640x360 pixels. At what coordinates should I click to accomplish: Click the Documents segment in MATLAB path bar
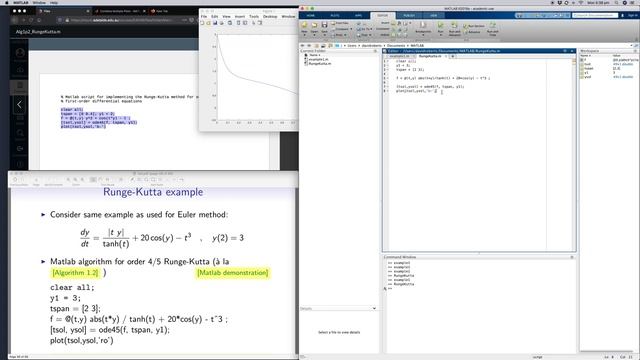(x=396, y=45)
